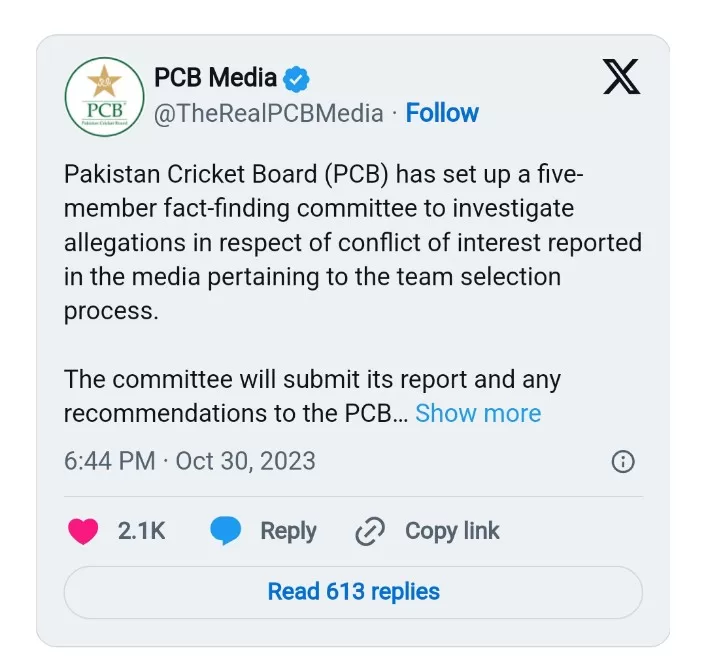
Task: Open the X logo link
Action: (x=621, y=77)
